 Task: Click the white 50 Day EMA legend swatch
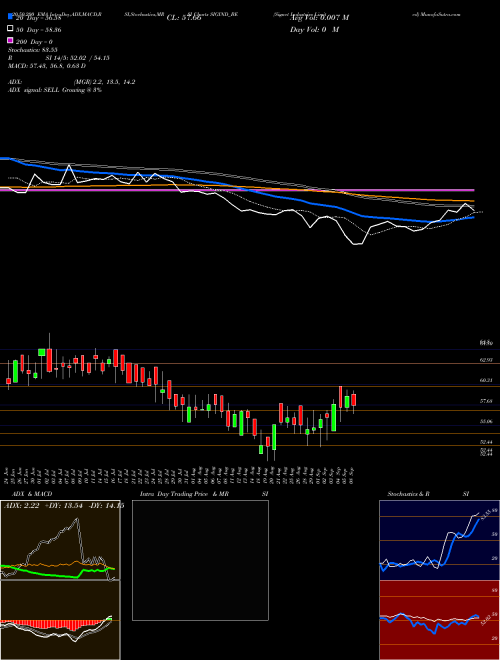10,30
